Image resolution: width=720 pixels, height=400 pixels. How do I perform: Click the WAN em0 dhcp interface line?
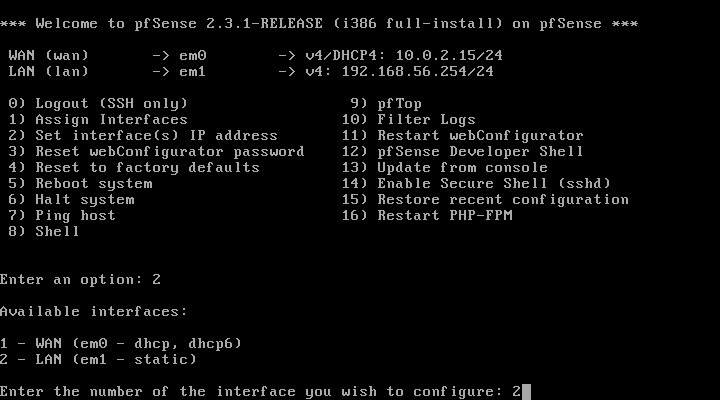click(x=121, y=344)
